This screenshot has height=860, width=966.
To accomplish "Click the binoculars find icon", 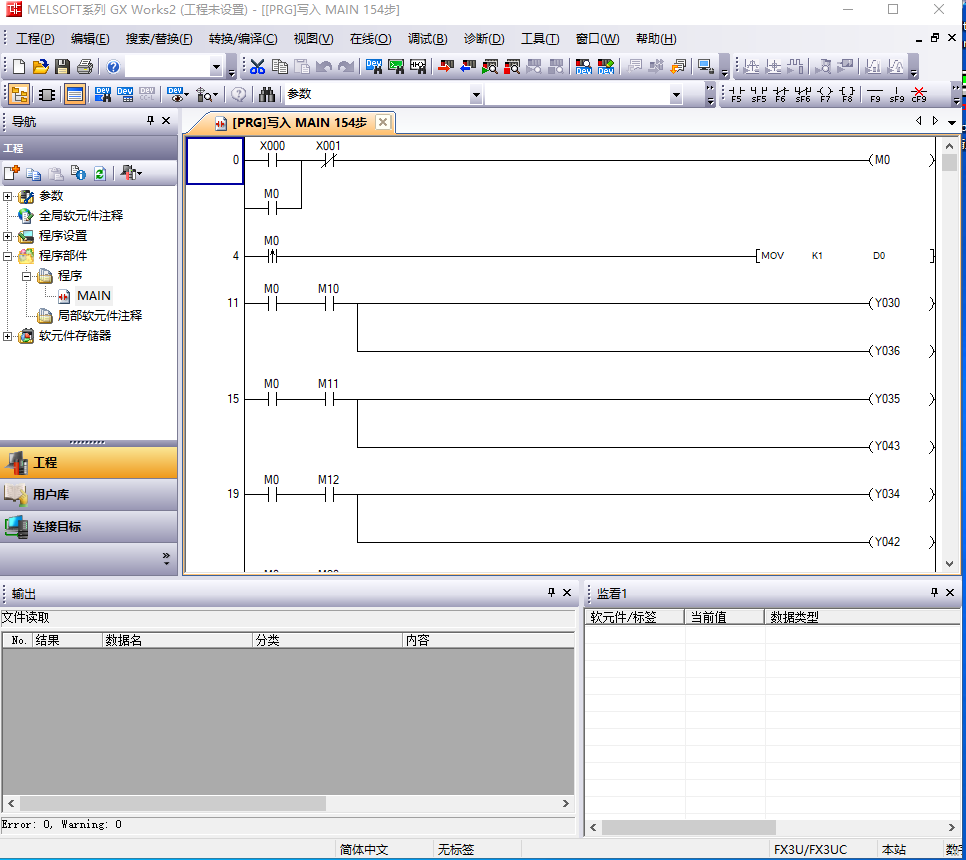I will click(267, 94).
